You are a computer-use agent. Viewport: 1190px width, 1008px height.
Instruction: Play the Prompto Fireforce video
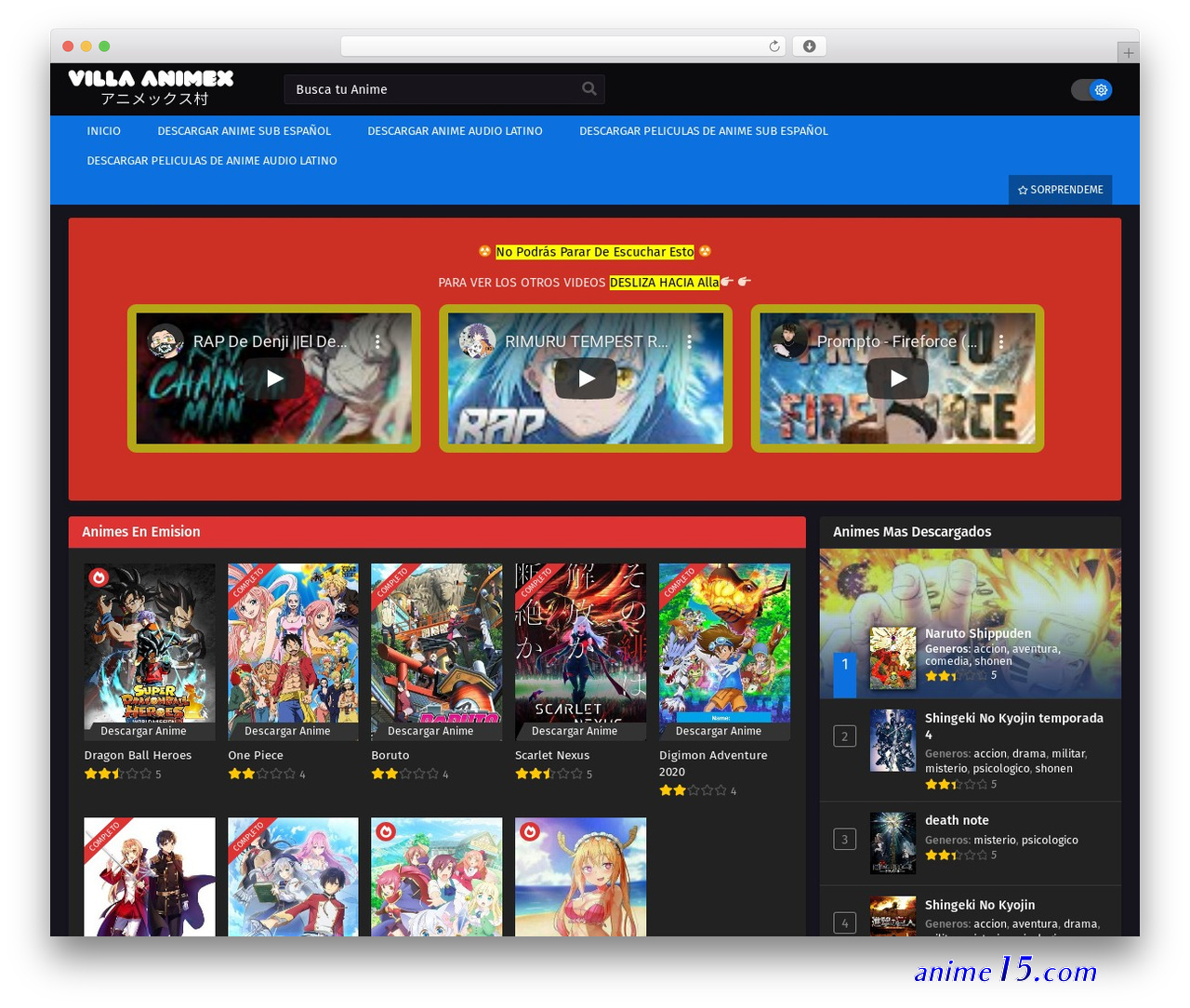898,378
